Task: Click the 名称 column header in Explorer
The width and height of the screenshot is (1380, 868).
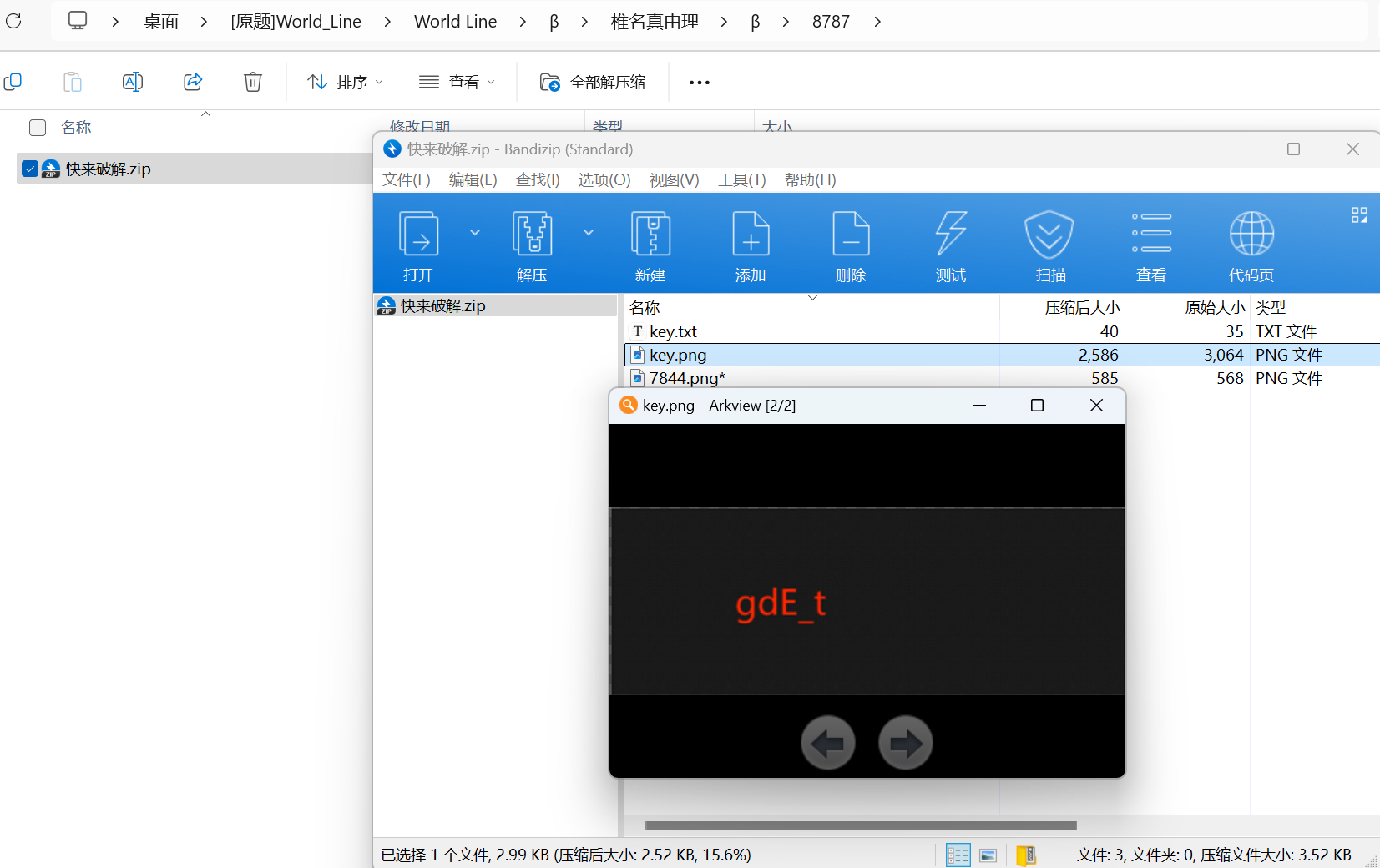Action: click(x=76, y=128)
